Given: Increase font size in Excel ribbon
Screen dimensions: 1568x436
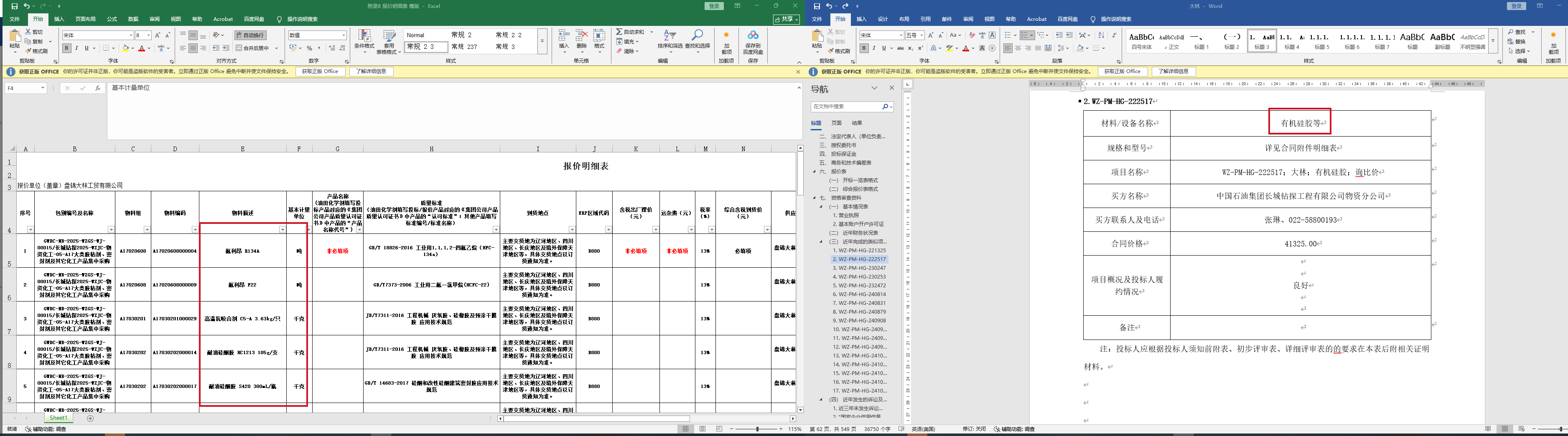Looking at the screenshot, I should pos(158,35).
